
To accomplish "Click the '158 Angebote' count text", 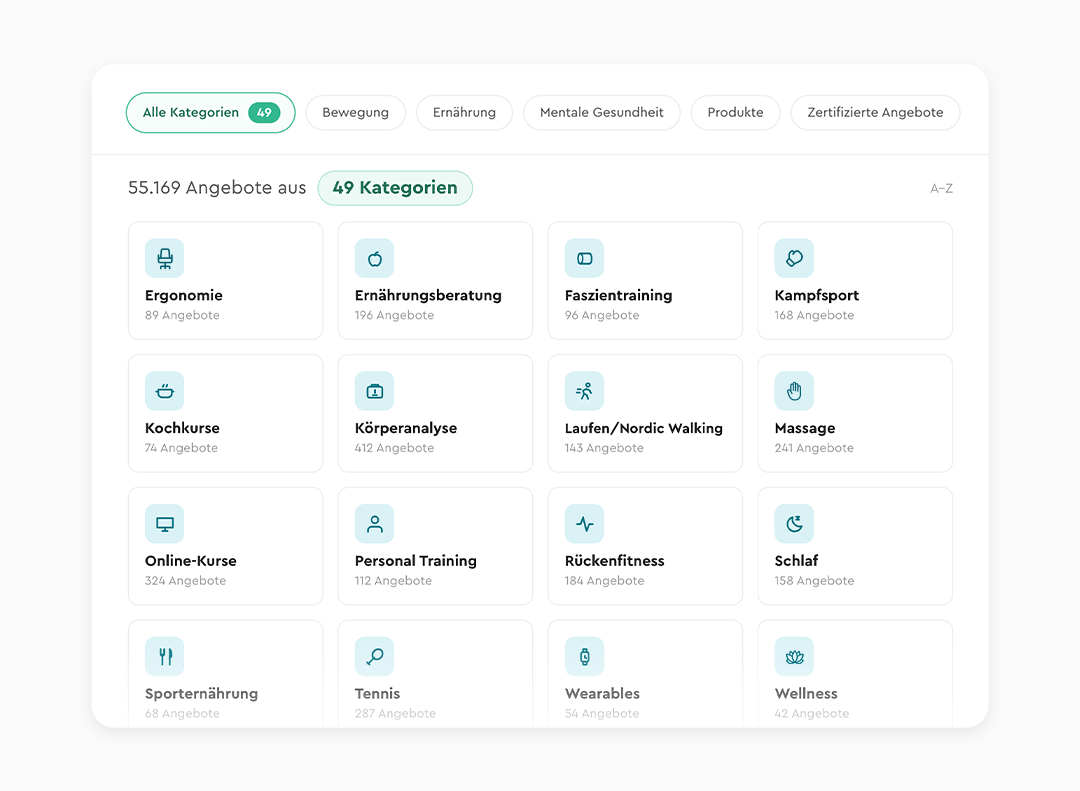I will (x=815, y=581).
